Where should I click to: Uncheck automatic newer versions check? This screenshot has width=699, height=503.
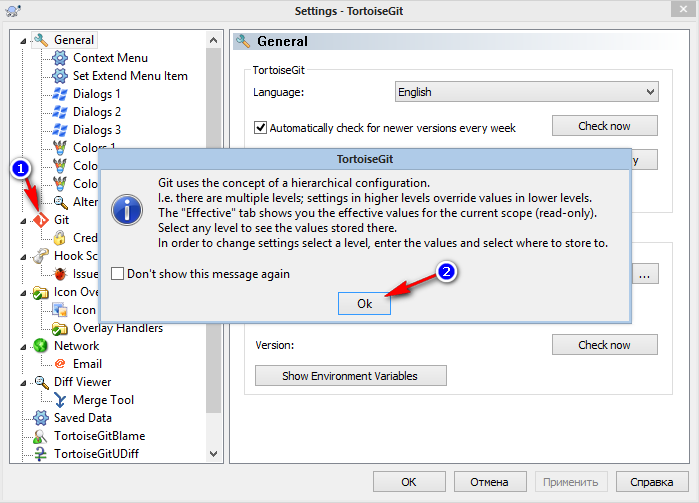260,128
